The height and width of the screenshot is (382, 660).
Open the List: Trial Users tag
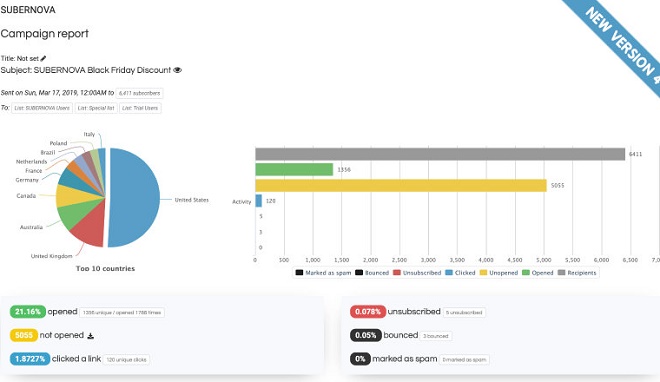coord(140,108)
